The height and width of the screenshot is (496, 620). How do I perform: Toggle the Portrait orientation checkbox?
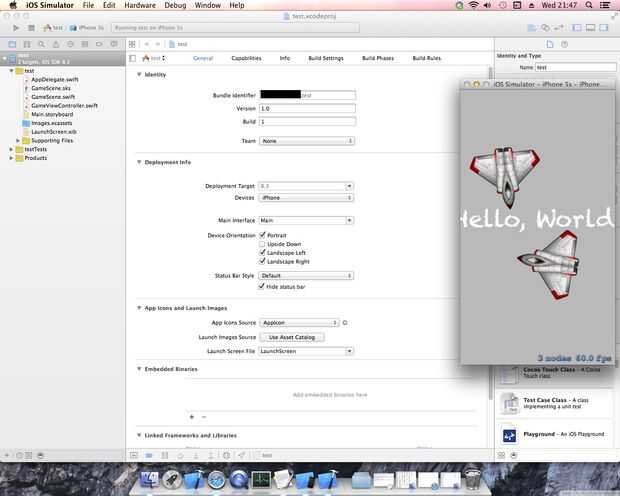262,235
